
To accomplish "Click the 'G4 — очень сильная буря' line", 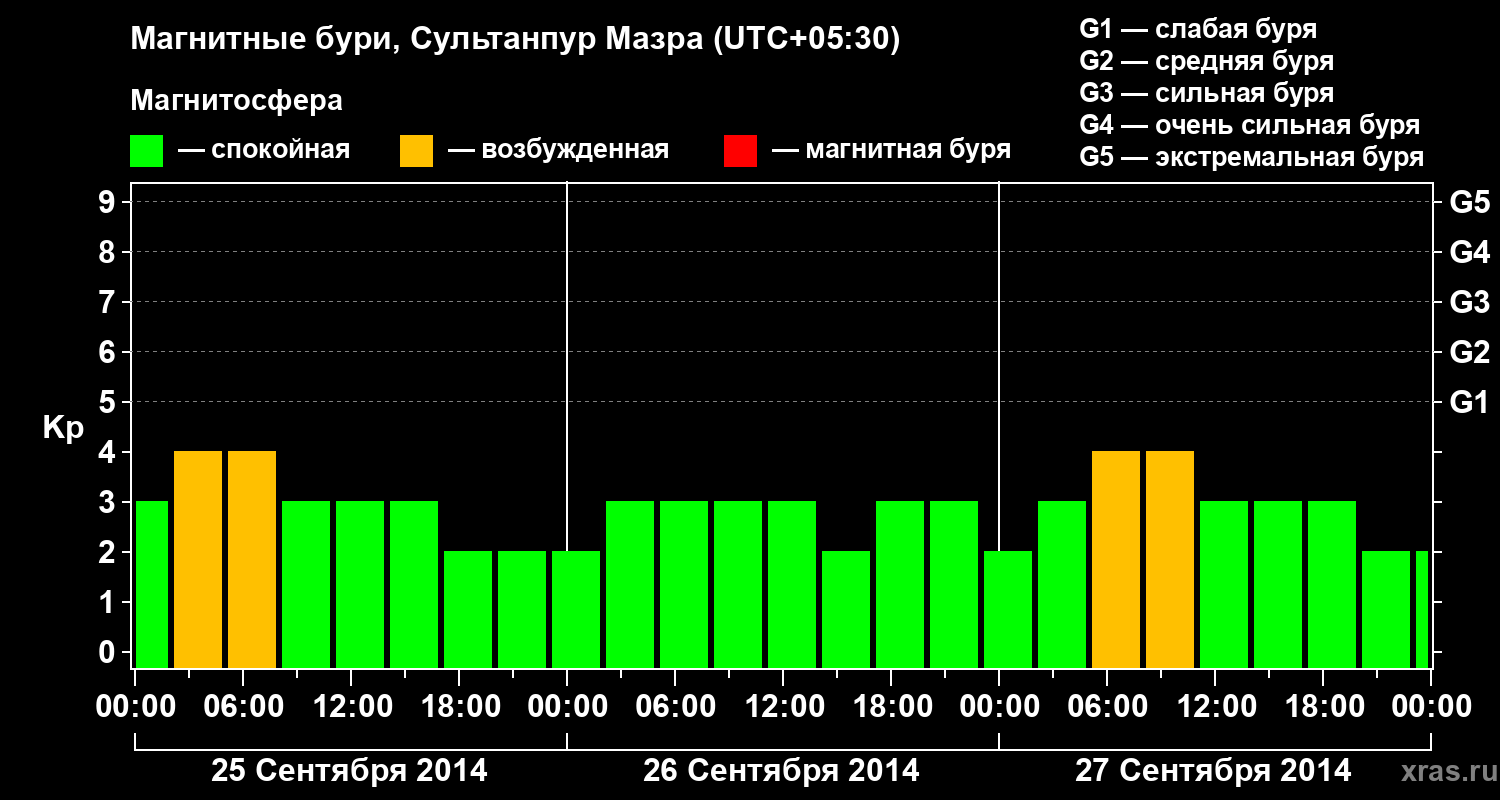I will (1249, 125).
